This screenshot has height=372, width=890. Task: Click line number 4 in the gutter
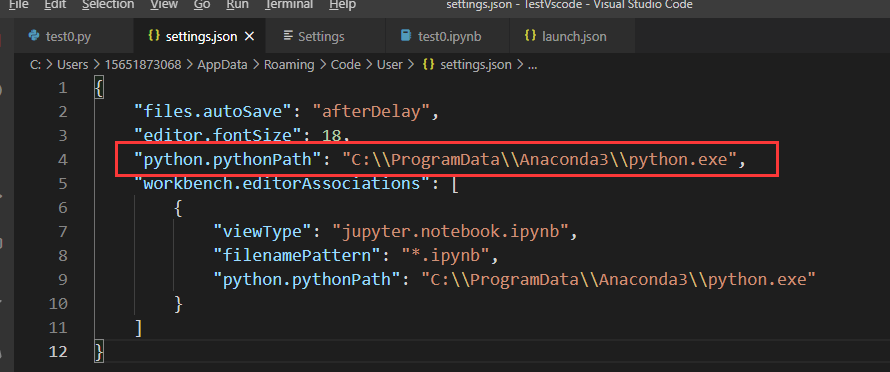tap(62, 160)
